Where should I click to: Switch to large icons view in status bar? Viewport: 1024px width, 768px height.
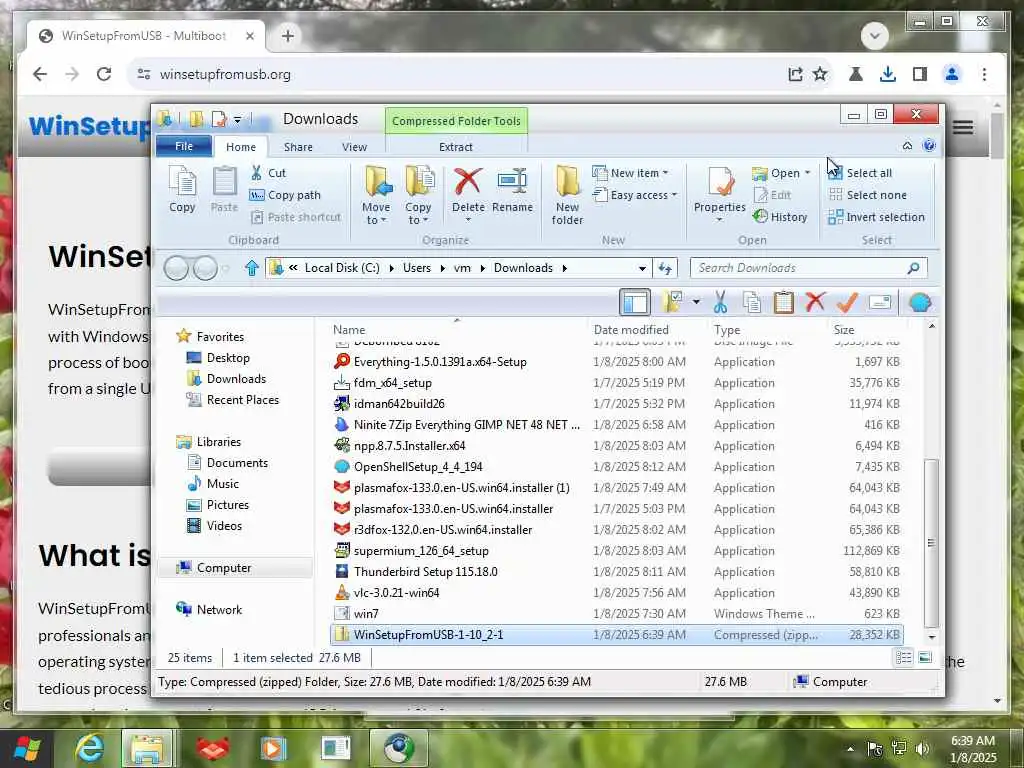tap(925, 658)
